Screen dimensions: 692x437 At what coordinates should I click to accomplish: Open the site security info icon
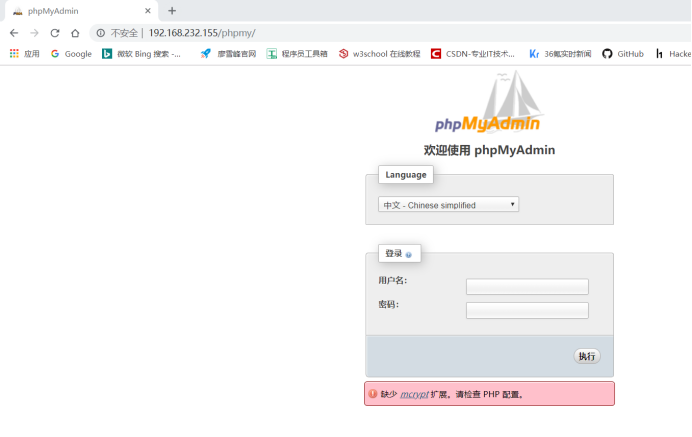pos(101,33)
